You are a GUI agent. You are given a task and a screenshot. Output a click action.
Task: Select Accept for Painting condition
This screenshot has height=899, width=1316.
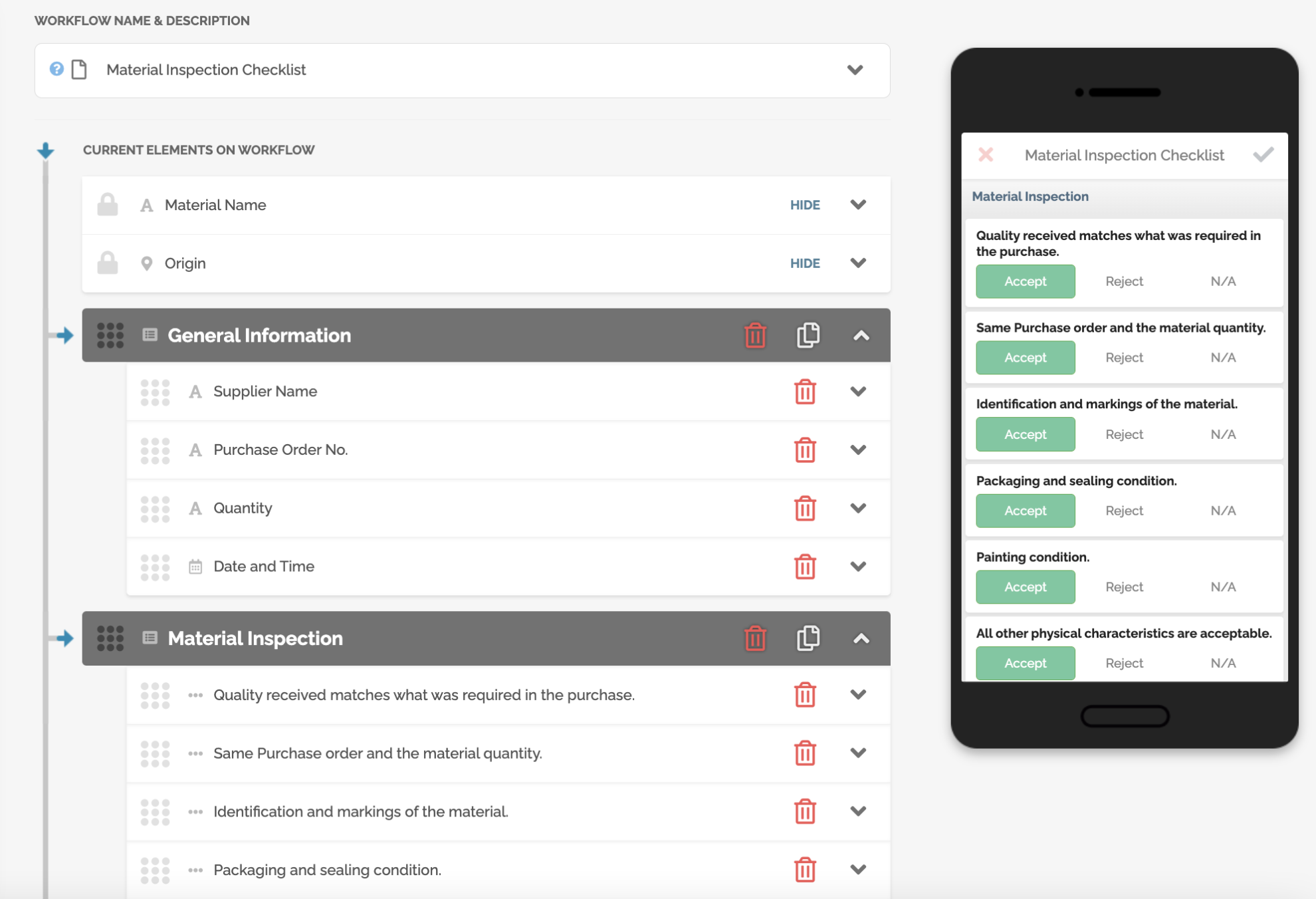point(1025,586)
